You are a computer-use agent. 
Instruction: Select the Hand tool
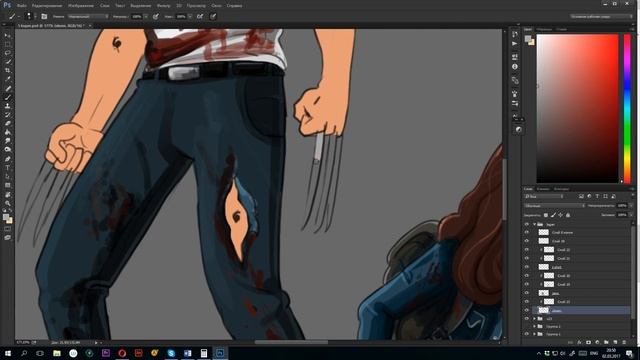[7, 194]
